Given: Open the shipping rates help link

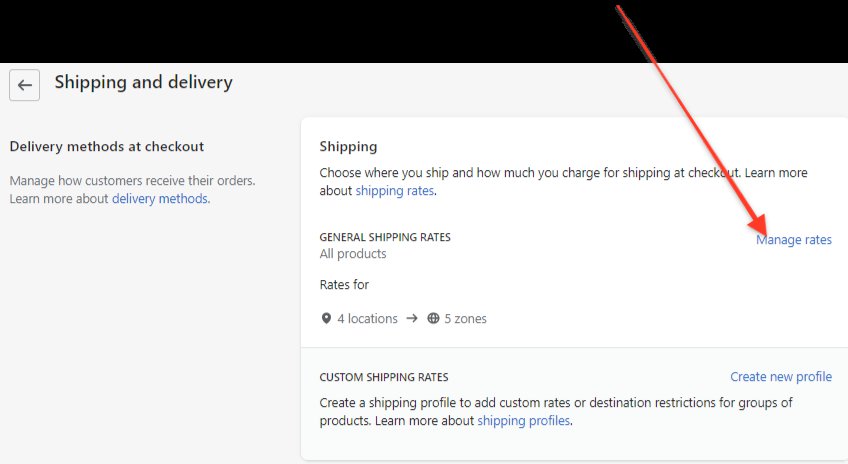Looking at the screenshot, I should pos(395,191).
